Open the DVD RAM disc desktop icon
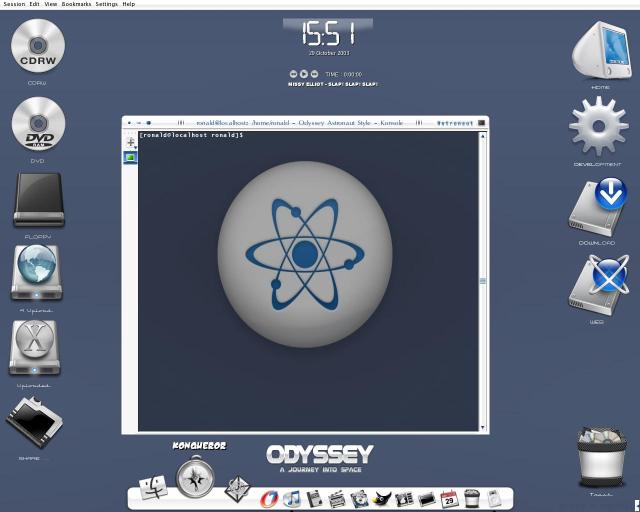 tap(38, 124)
